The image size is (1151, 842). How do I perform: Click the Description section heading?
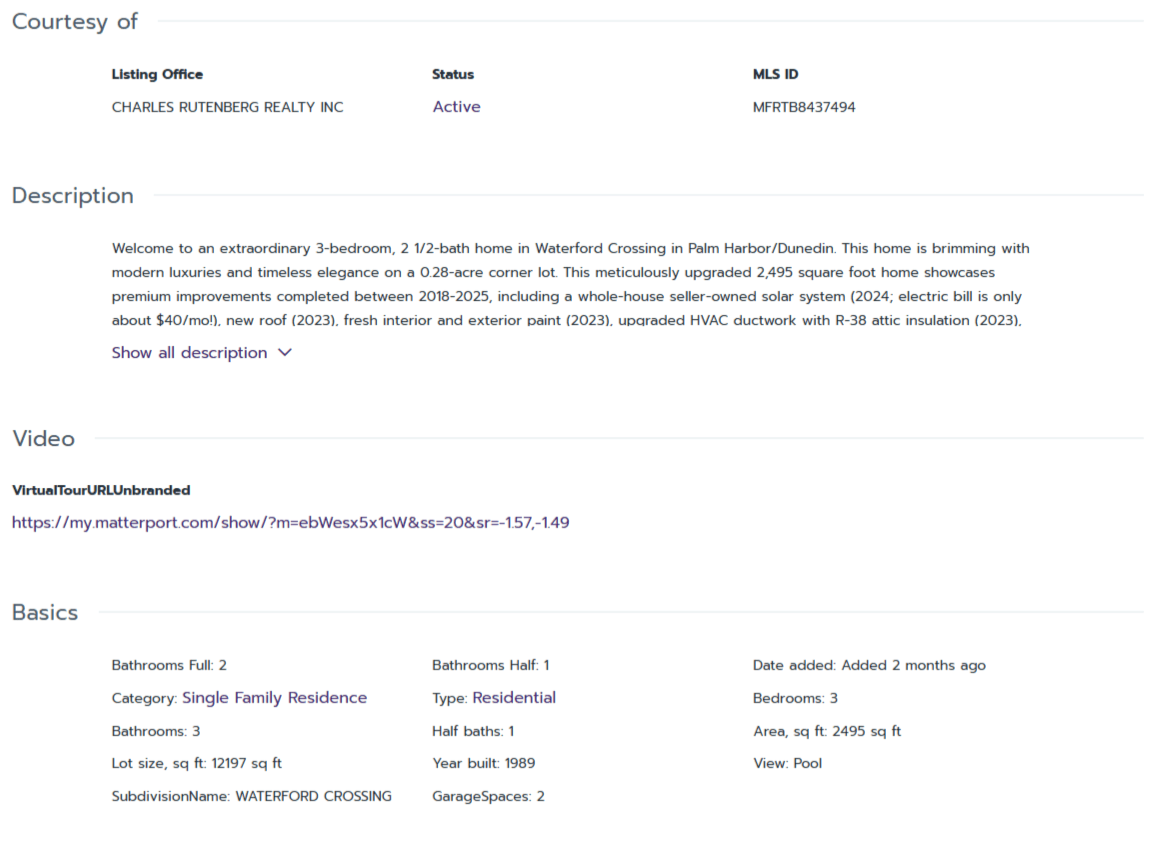[73, 196]
